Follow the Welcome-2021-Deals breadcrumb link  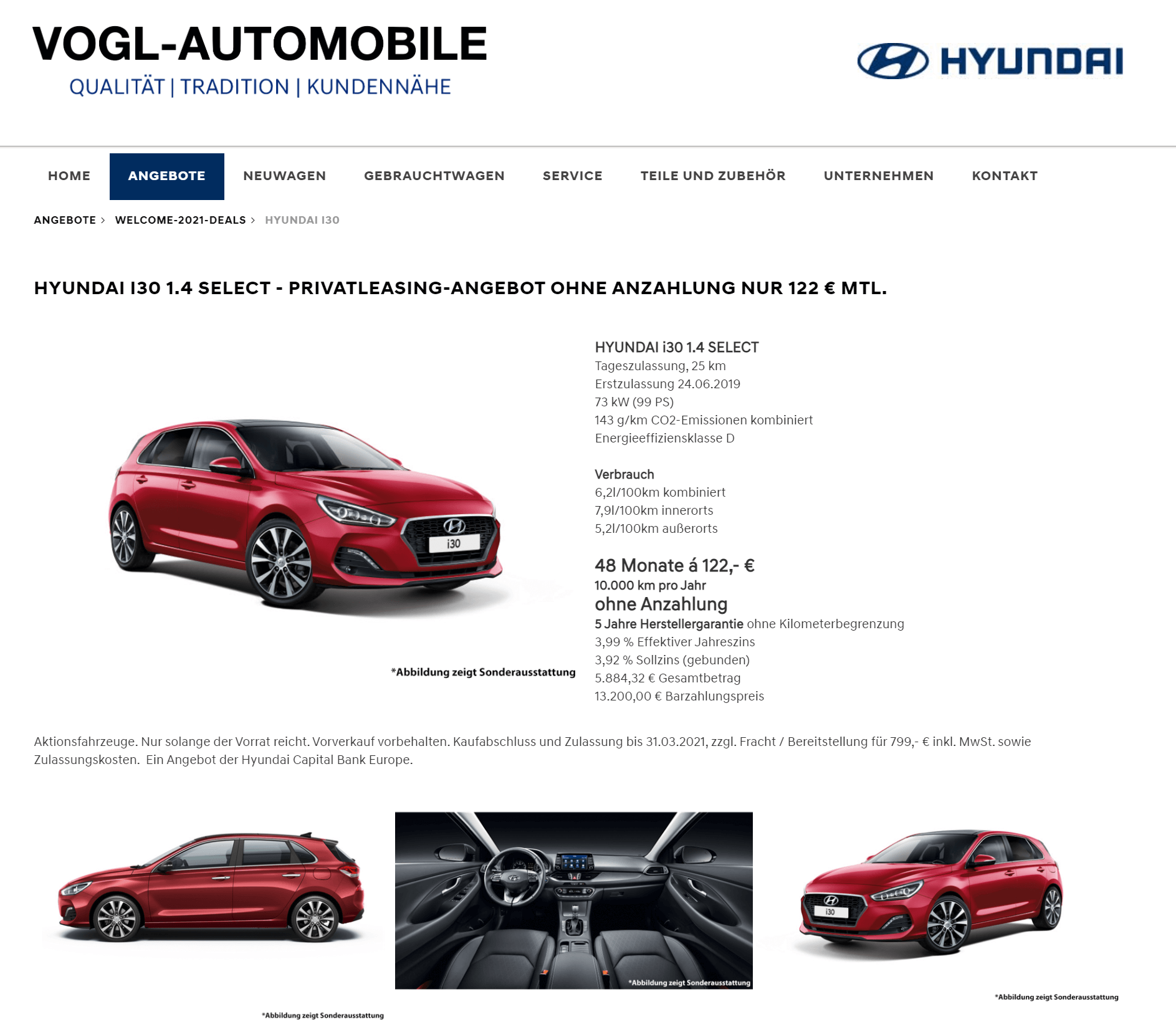point(181,220)
